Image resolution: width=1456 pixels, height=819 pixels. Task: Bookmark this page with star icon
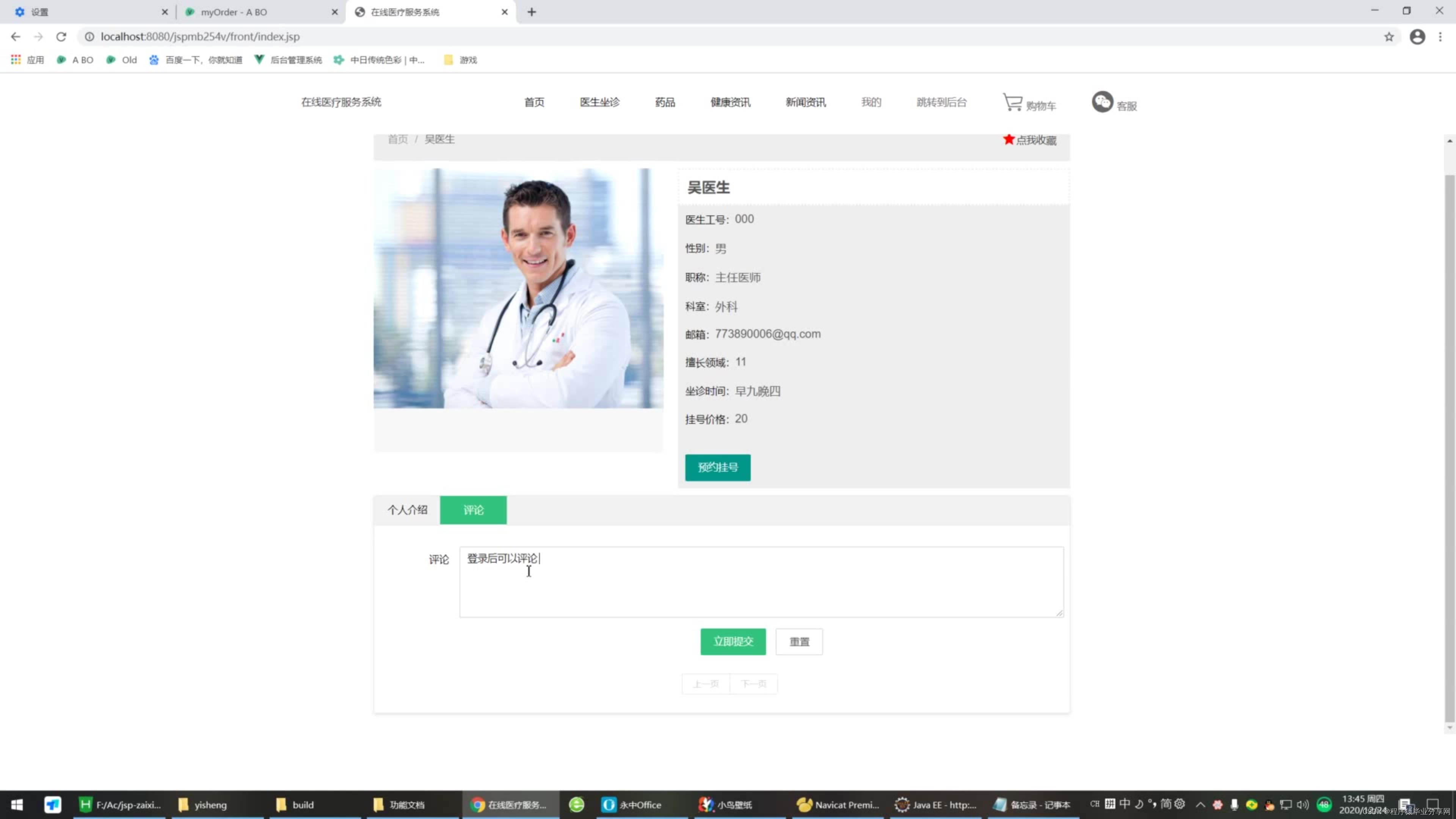pyautogui.click(x=1389, y=37)
